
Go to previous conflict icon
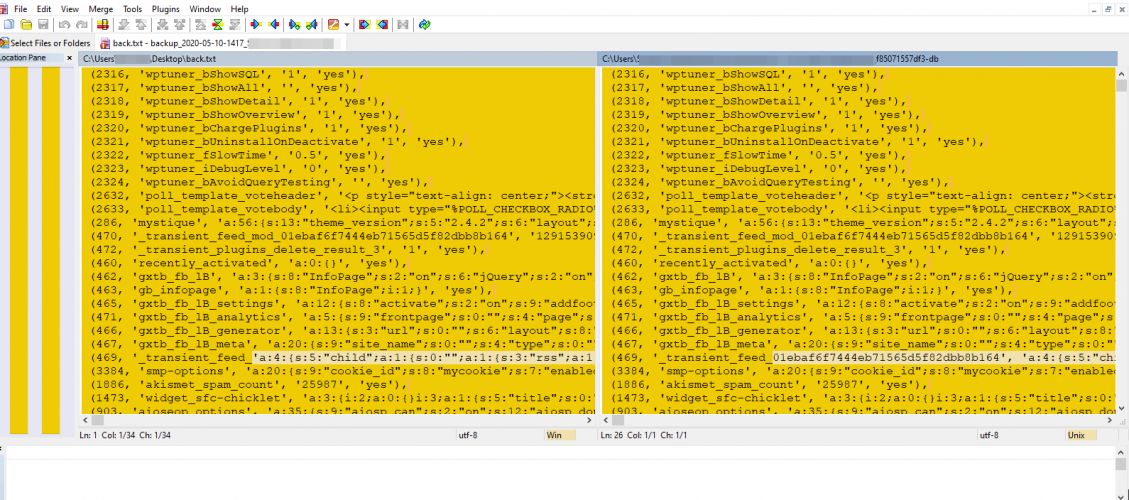click(180, 24)
